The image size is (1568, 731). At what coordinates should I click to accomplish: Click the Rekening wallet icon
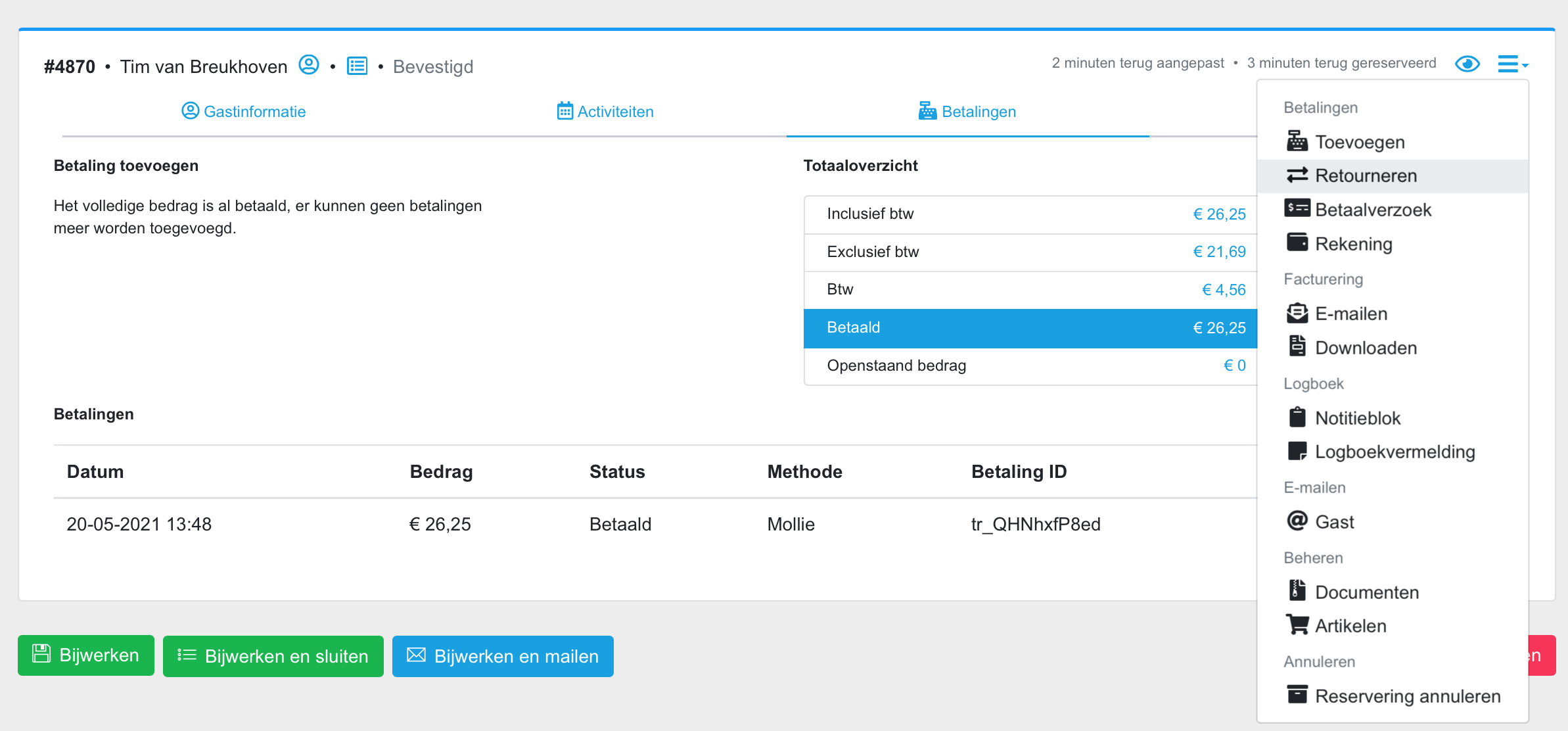[x=1297, y=243]
